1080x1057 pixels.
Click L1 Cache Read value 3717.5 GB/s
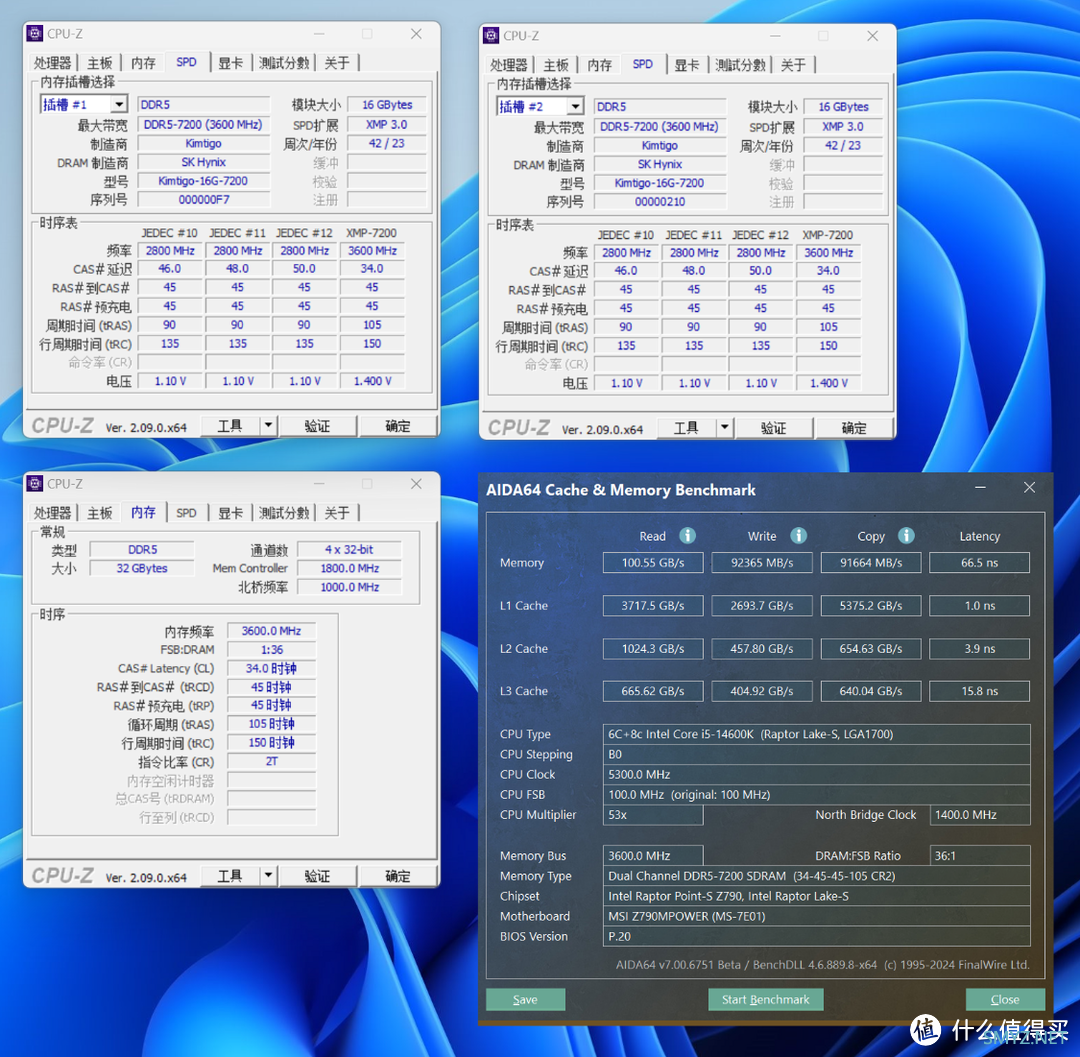(x=653, y=605)
